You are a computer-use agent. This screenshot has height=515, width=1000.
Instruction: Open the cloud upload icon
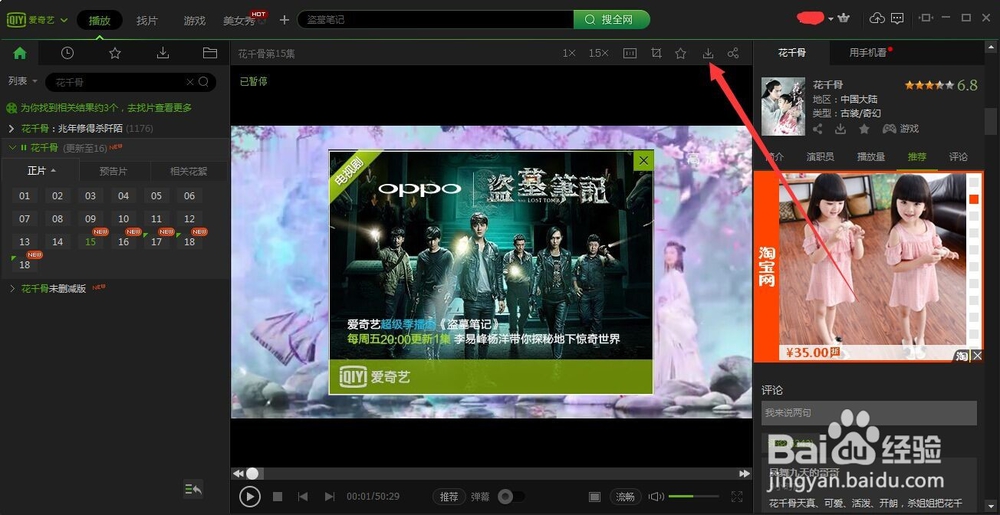tap(878, 18)
